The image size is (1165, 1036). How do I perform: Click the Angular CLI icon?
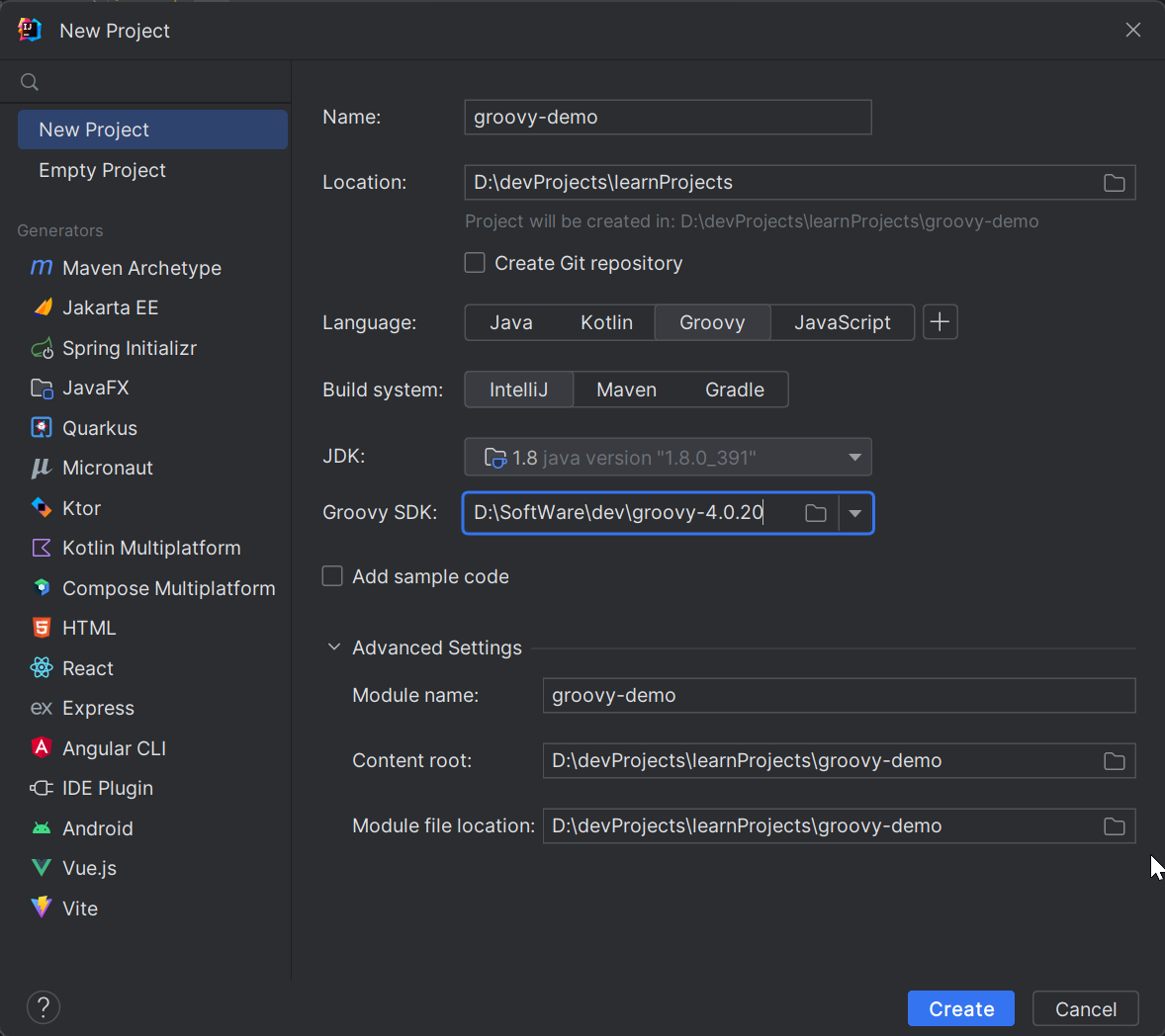coord(42,747)
